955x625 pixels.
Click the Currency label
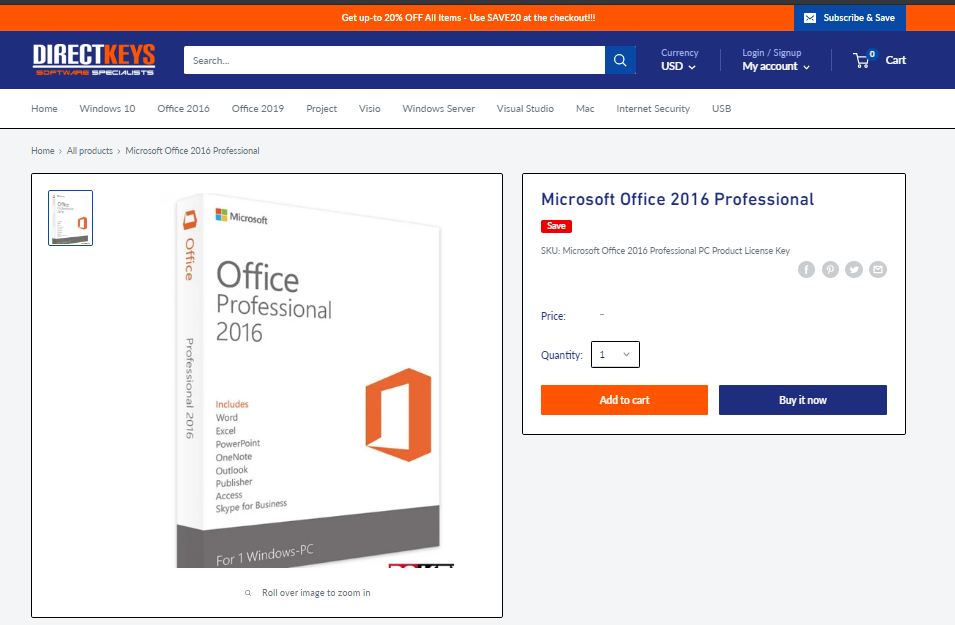pyautogui.click(x=680, y=52)
